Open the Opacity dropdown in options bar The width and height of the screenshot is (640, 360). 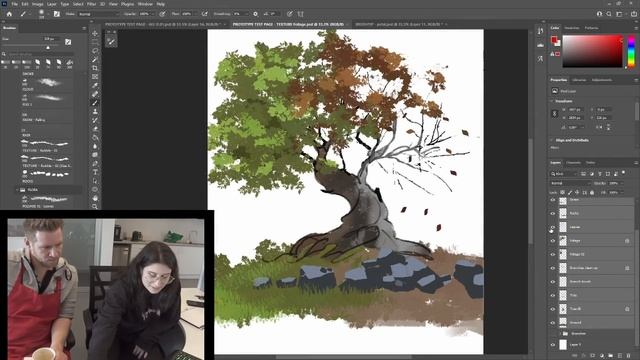click(x=152, y=14)
